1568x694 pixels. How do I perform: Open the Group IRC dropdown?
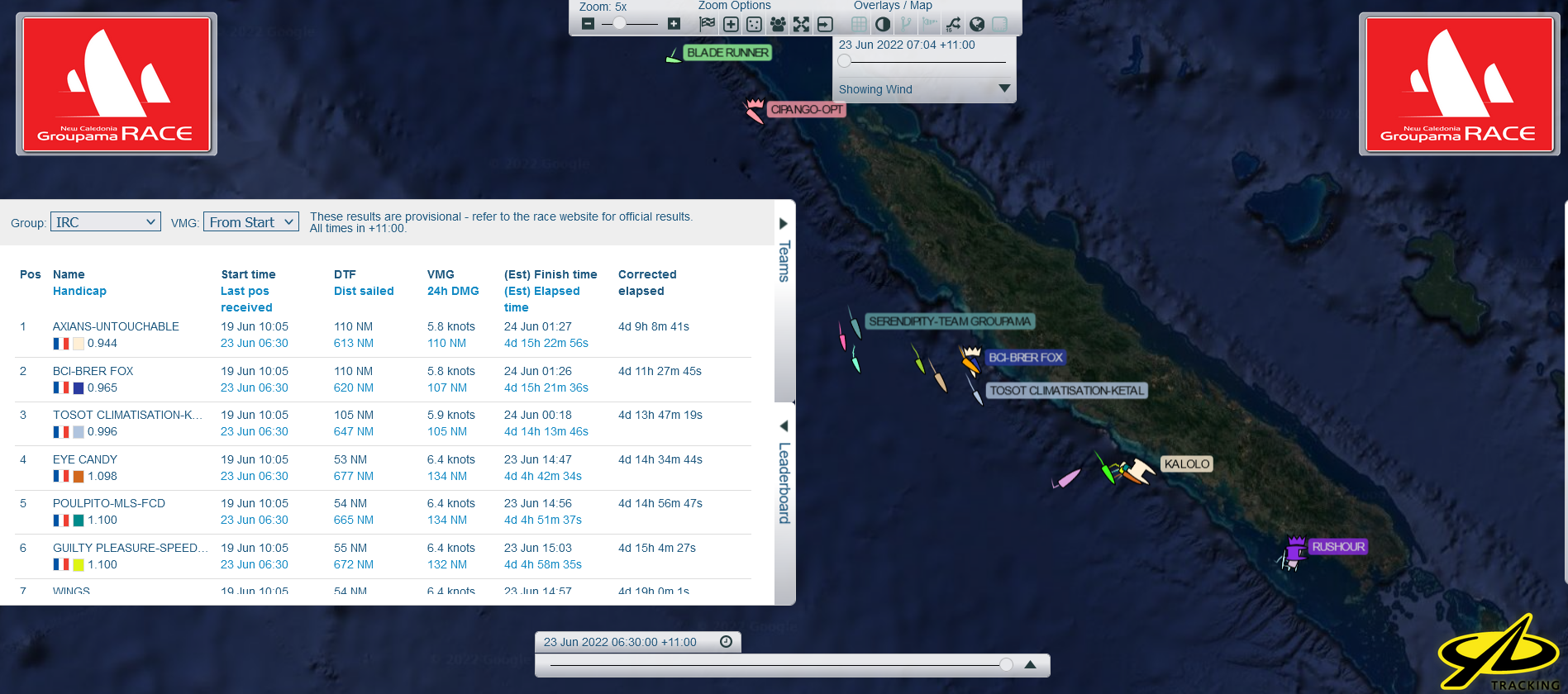click(106, 222)
